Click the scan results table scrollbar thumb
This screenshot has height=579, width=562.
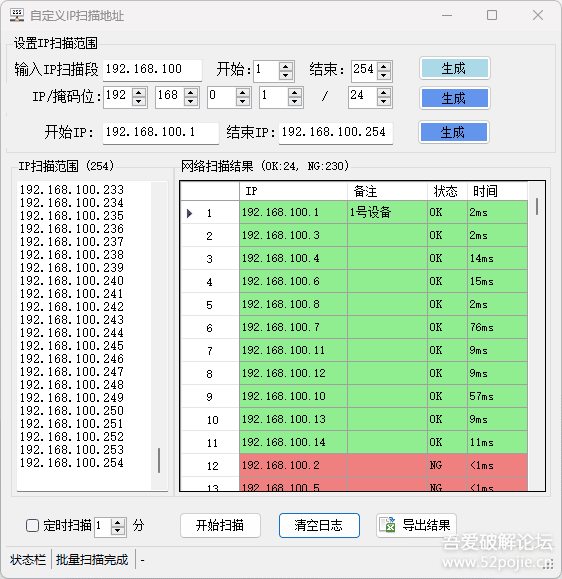(537, 206)
